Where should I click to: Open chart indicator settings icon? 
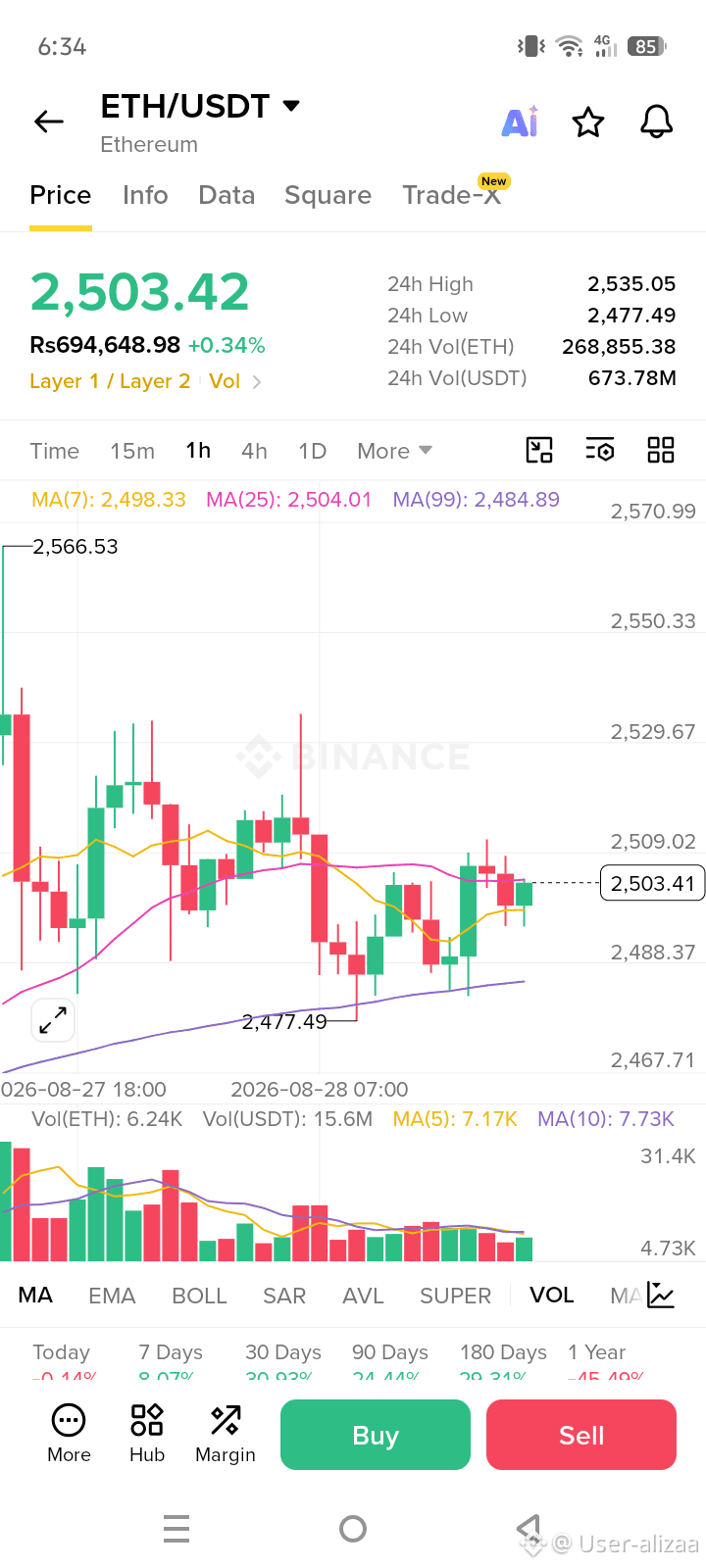(600, 450)
